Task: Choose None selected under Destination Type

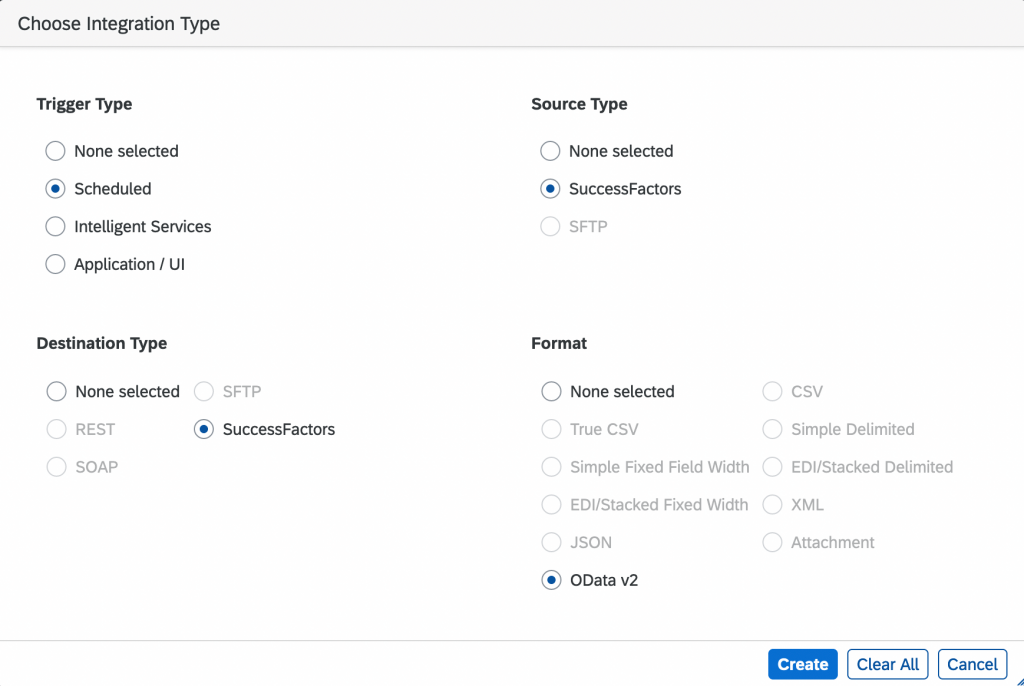Action: pos(57,391)
